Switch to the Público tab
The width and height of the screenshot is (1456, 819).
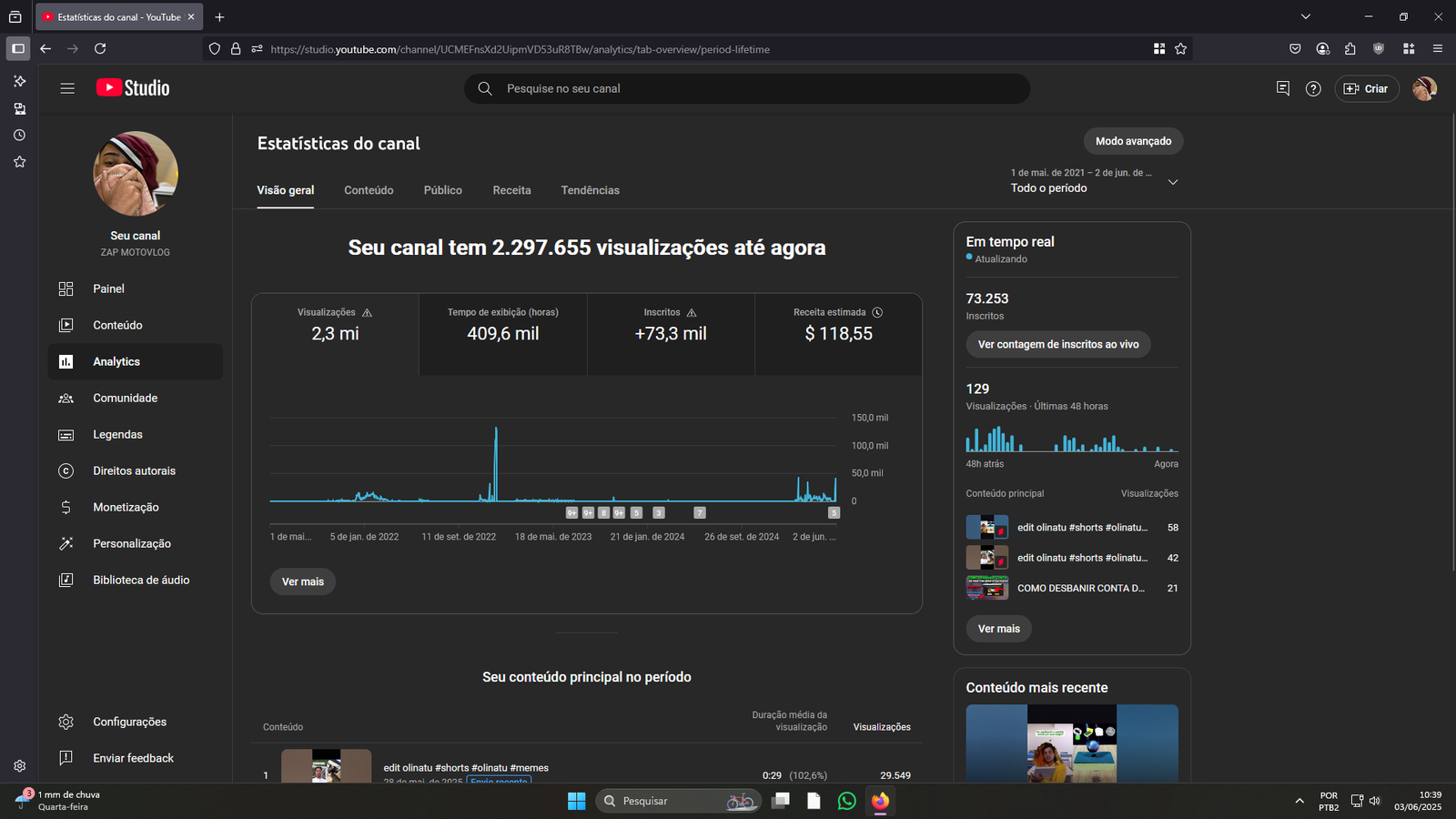[443, 190]
